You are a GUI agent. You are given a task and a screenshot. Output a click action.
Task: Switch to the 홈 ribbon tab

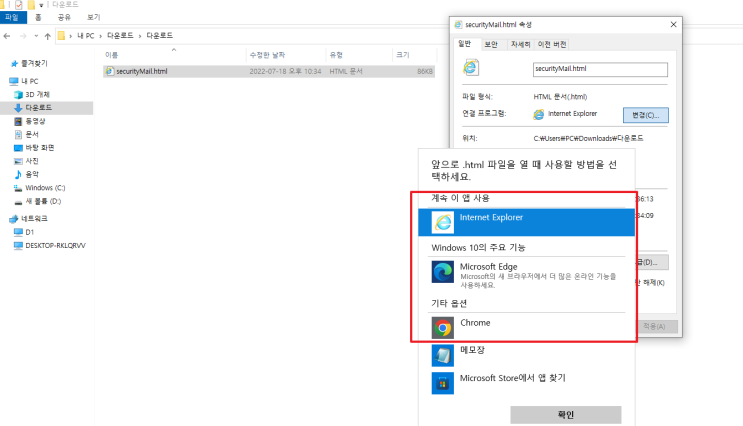(38, 18)
